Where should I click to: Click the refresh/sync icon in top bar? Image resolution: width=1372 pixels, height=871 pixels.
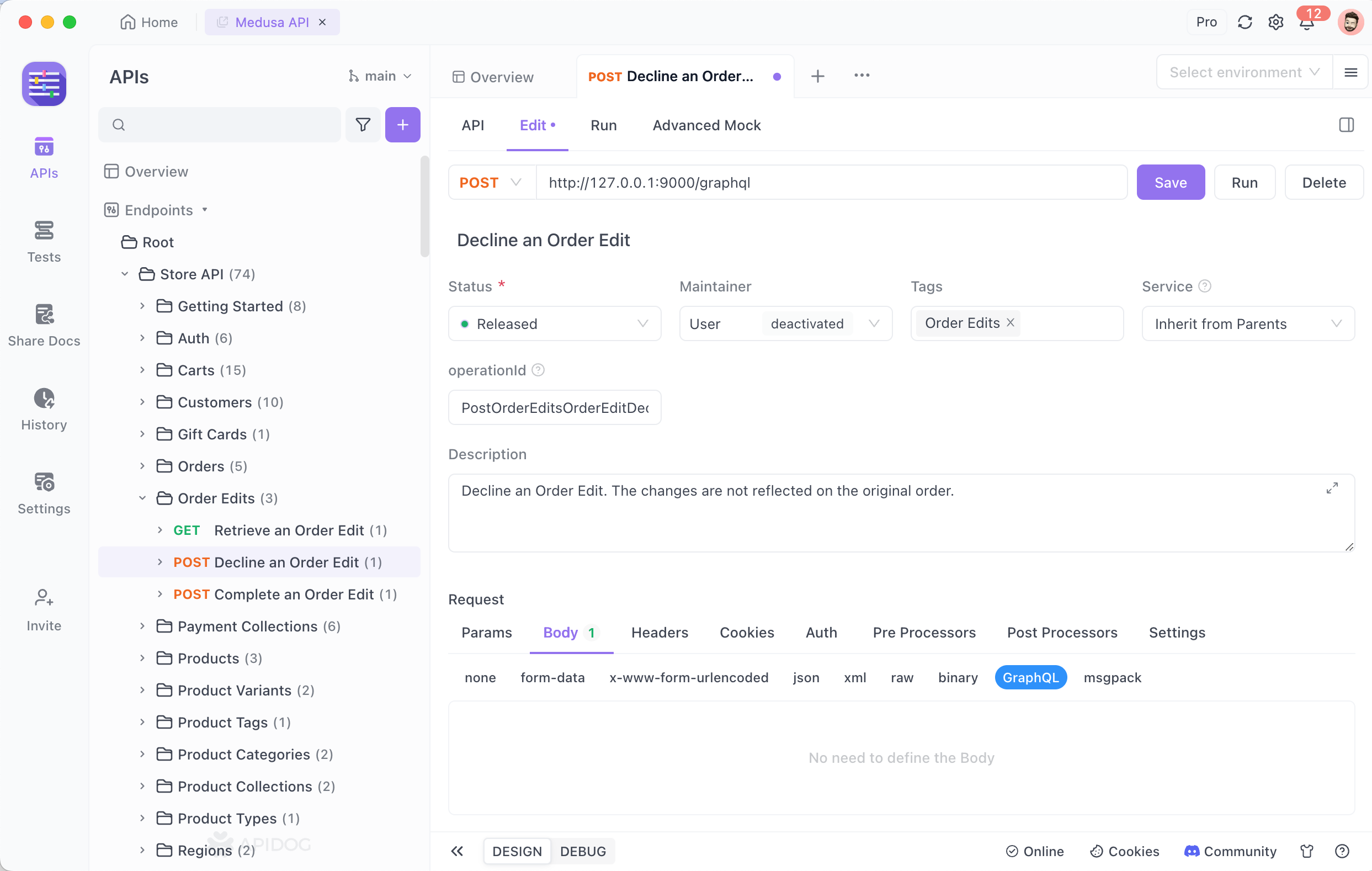tap(1244, 22)
